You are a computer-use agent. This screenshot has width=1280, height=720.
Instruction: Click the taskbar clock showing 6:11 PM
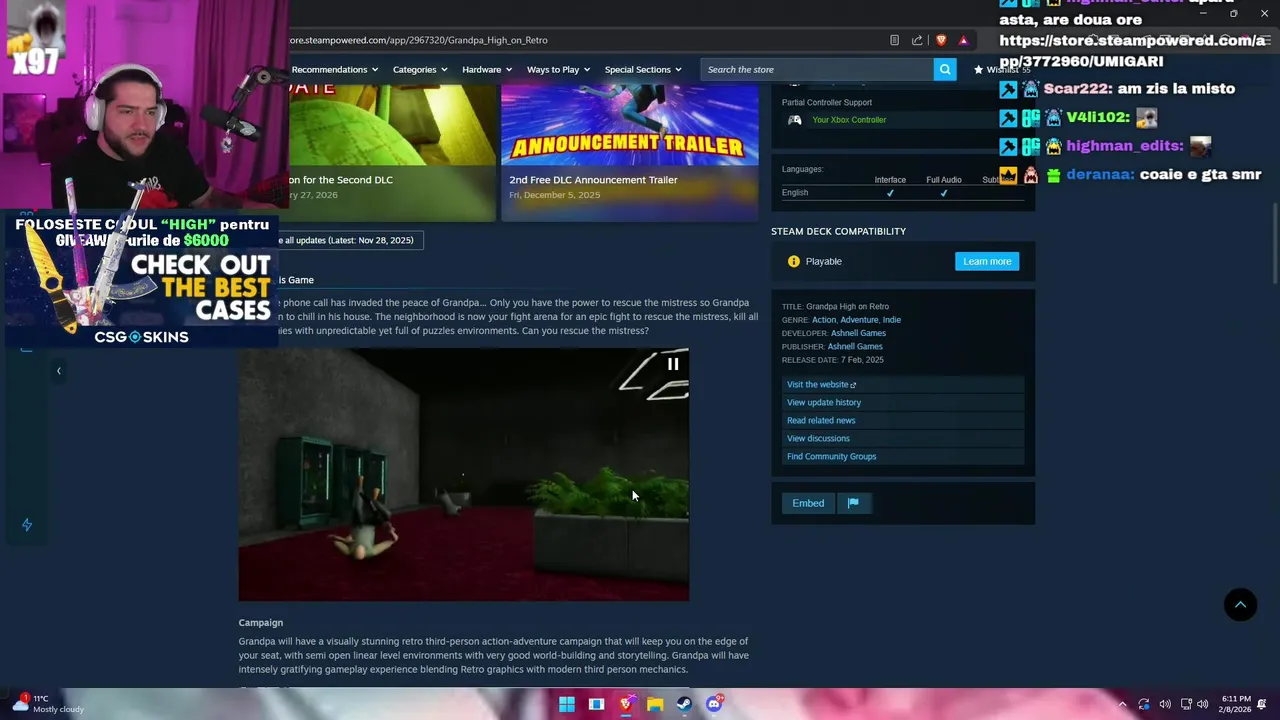coord(1235,704)
